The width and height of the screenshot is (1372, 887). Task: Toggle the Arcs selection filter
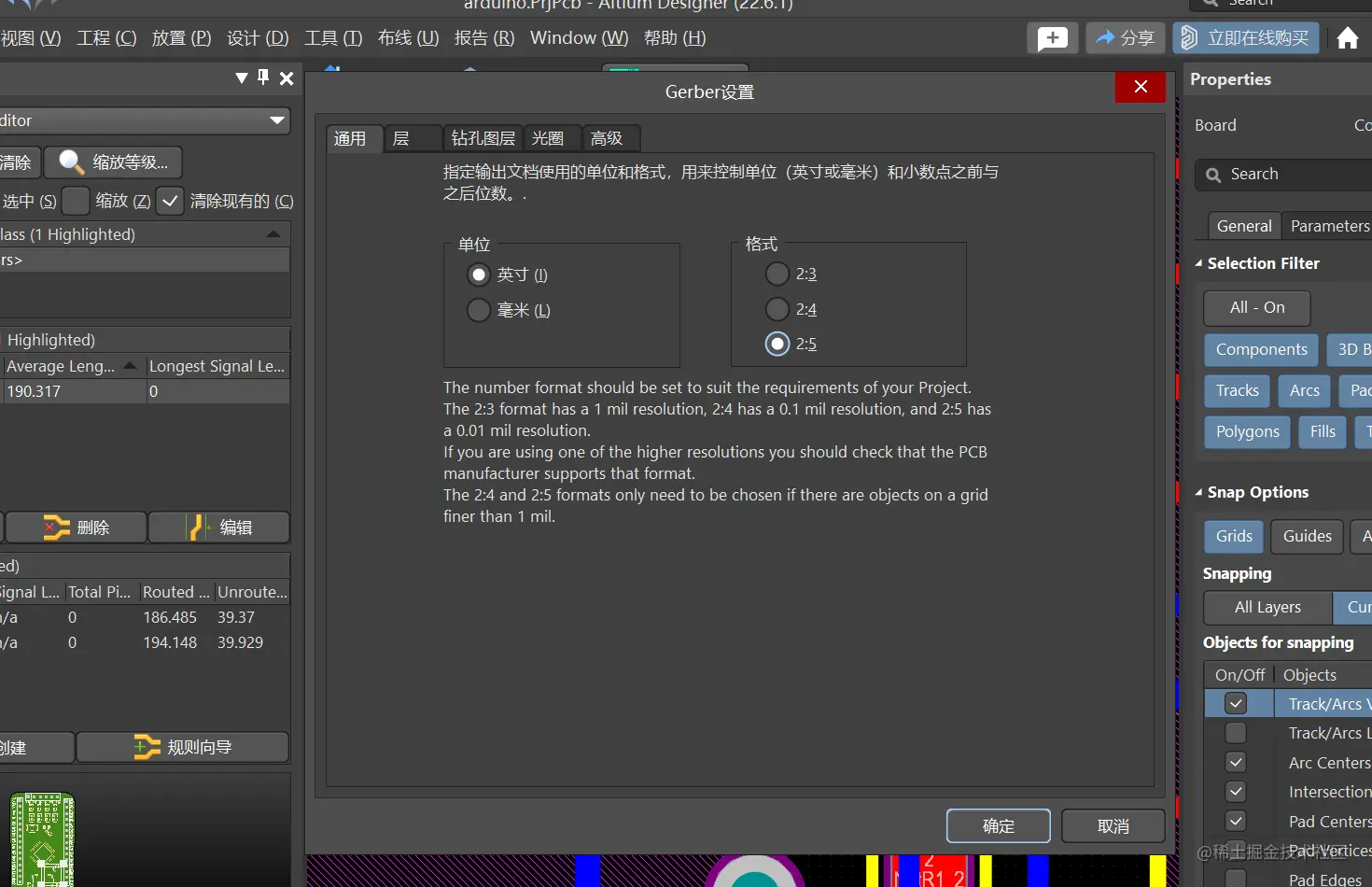point(1305,390)
